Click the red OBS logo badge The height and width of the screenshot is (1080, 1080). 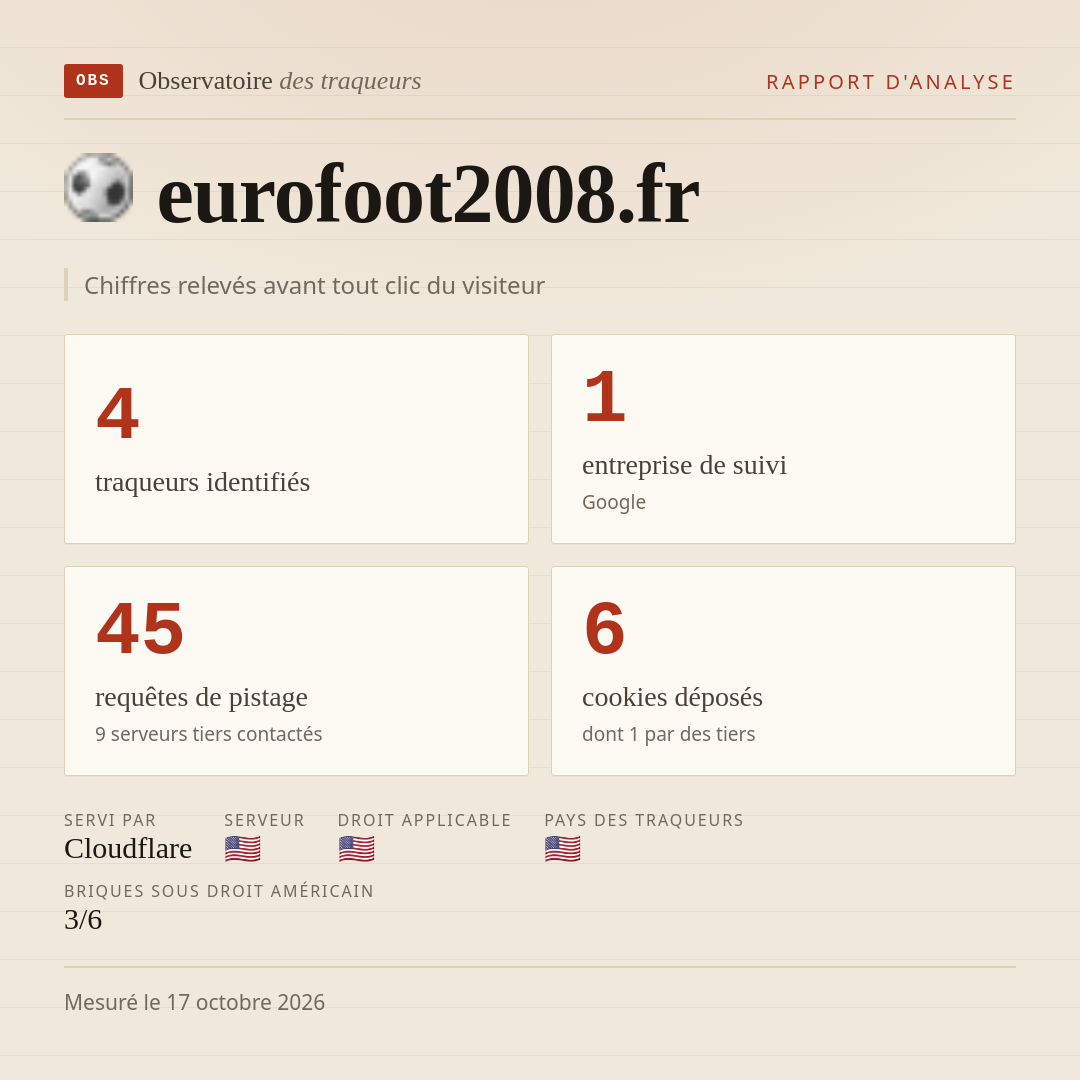tap(93, 81)
